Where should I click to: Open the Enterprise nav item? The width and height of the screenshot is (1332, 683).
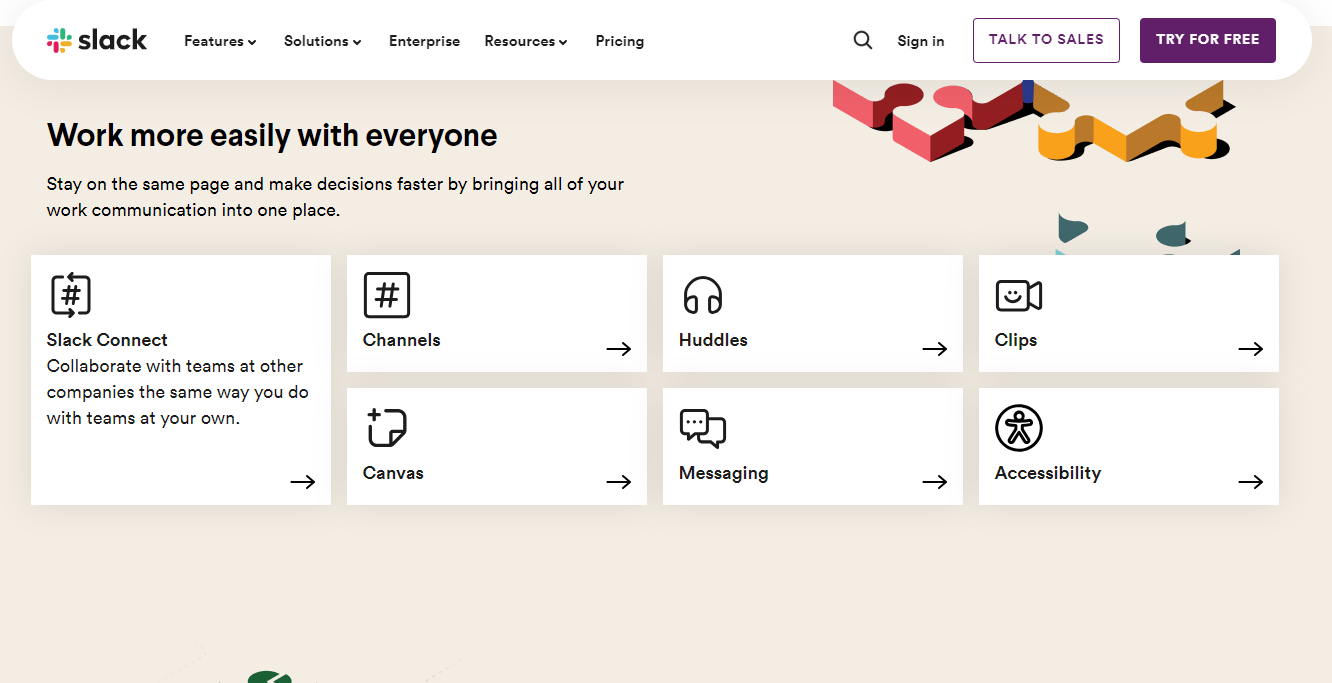424,41
